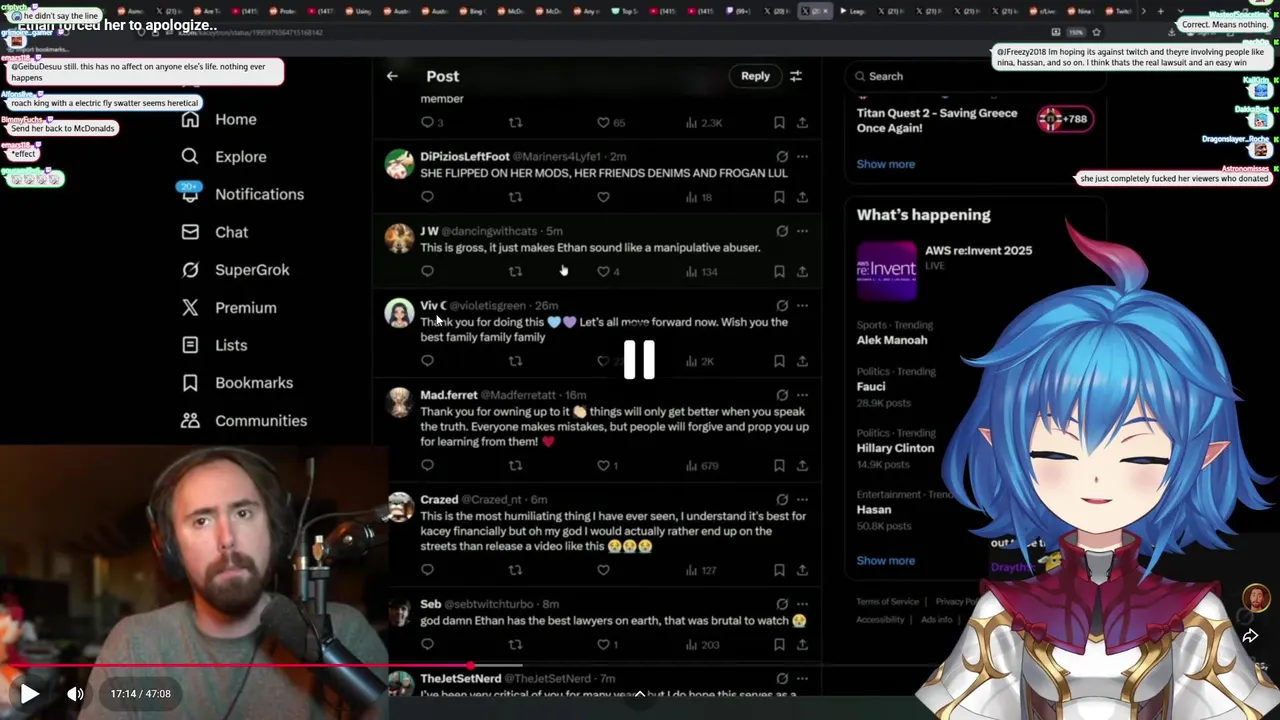The image size is (1280, 720).
Task: Reply to J W's tweet
Action: pyautogui.click(x=427, y=271)
